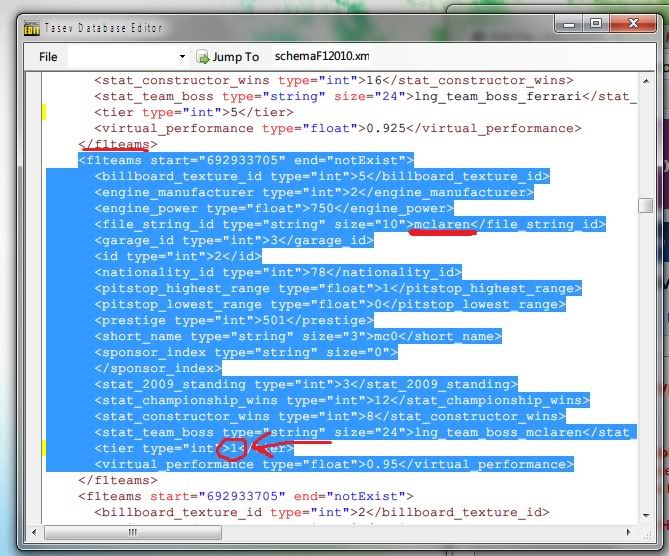
Task: Click the garage_id 3 line
Action: (234, 240)
